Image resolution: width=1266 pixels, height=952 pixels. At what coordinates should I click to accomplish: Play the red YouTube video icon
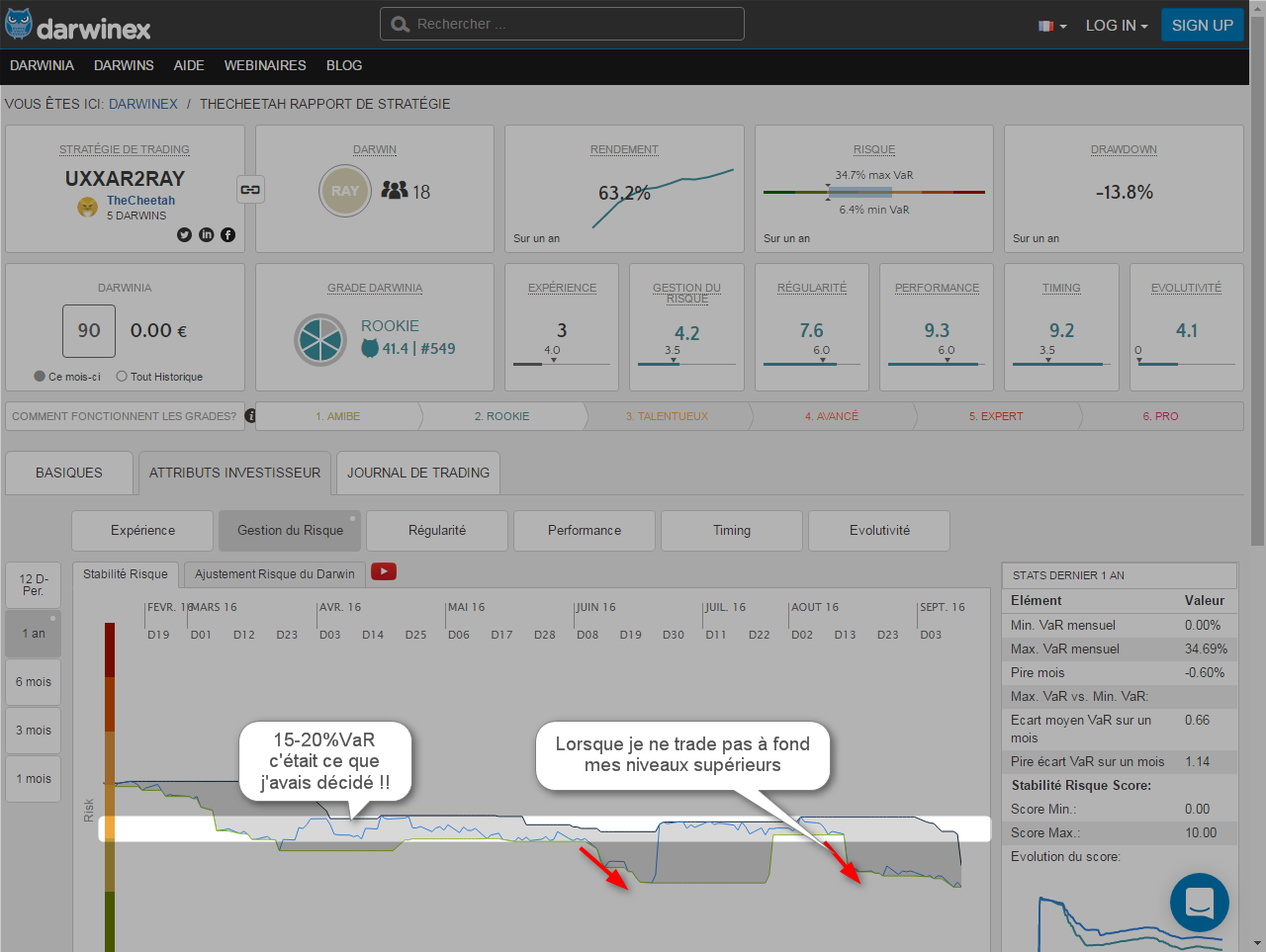point(384,571)
